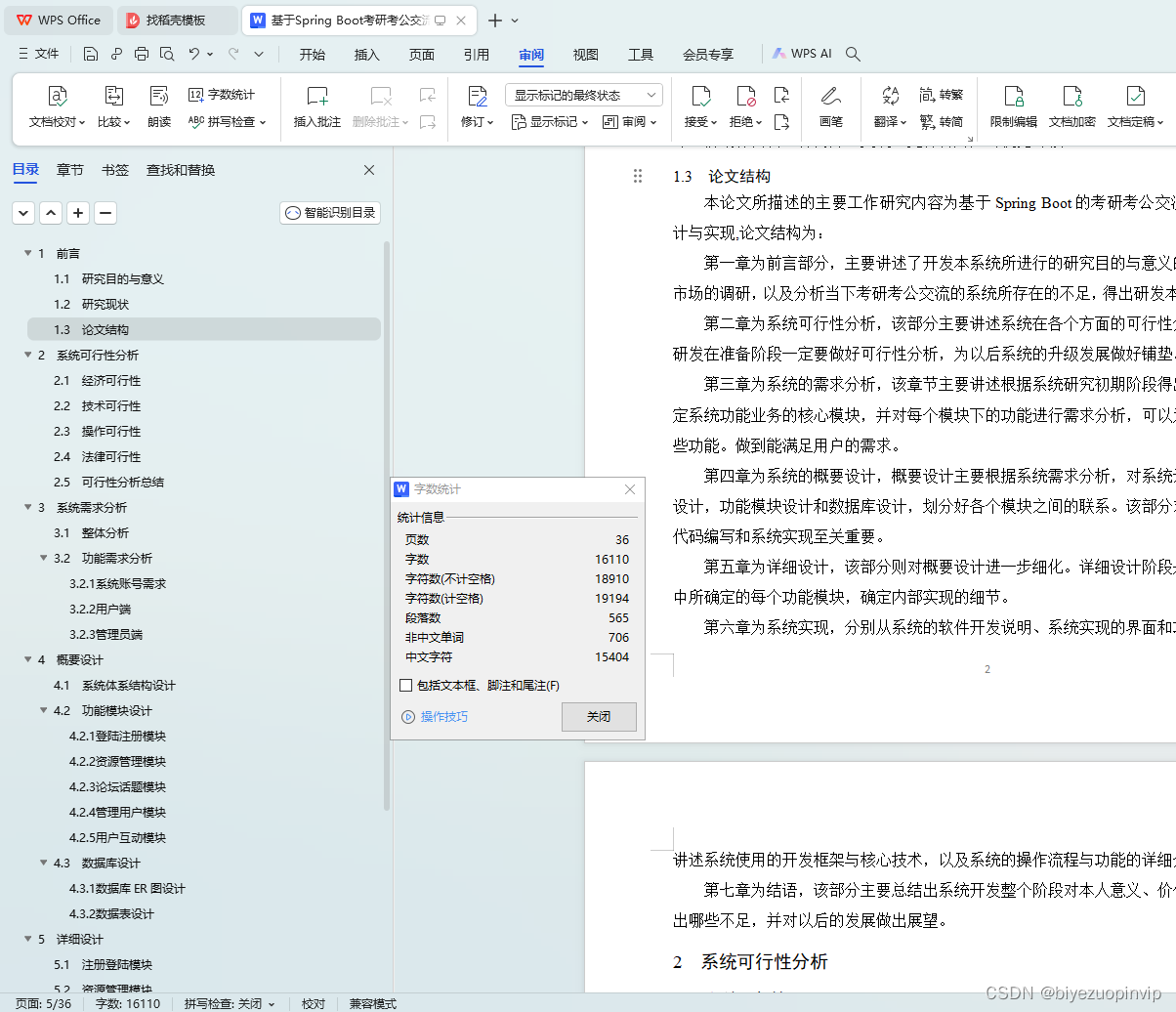Click 拼写检查: 关闭 in status bar
Screen dimensions: 1176x1012
pos(230,1003)
